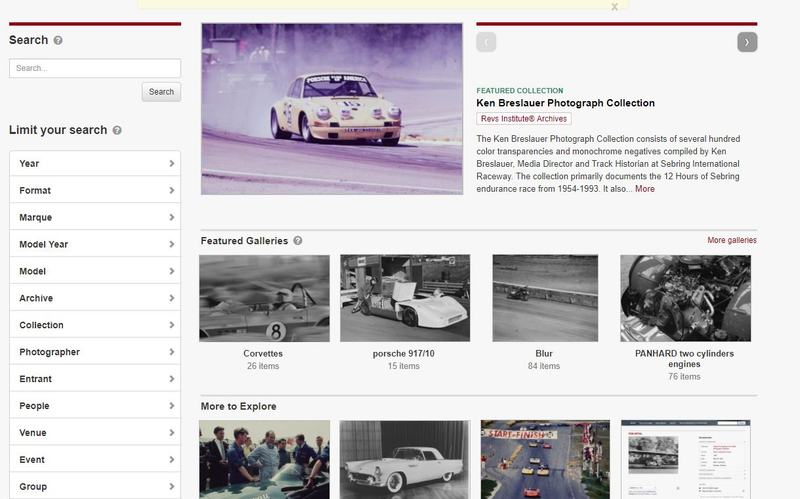800x499 pixels.
Task: Open the PANHARD engines gallery thumbnail
Action: pyautogui.click(x=685, y=298)
